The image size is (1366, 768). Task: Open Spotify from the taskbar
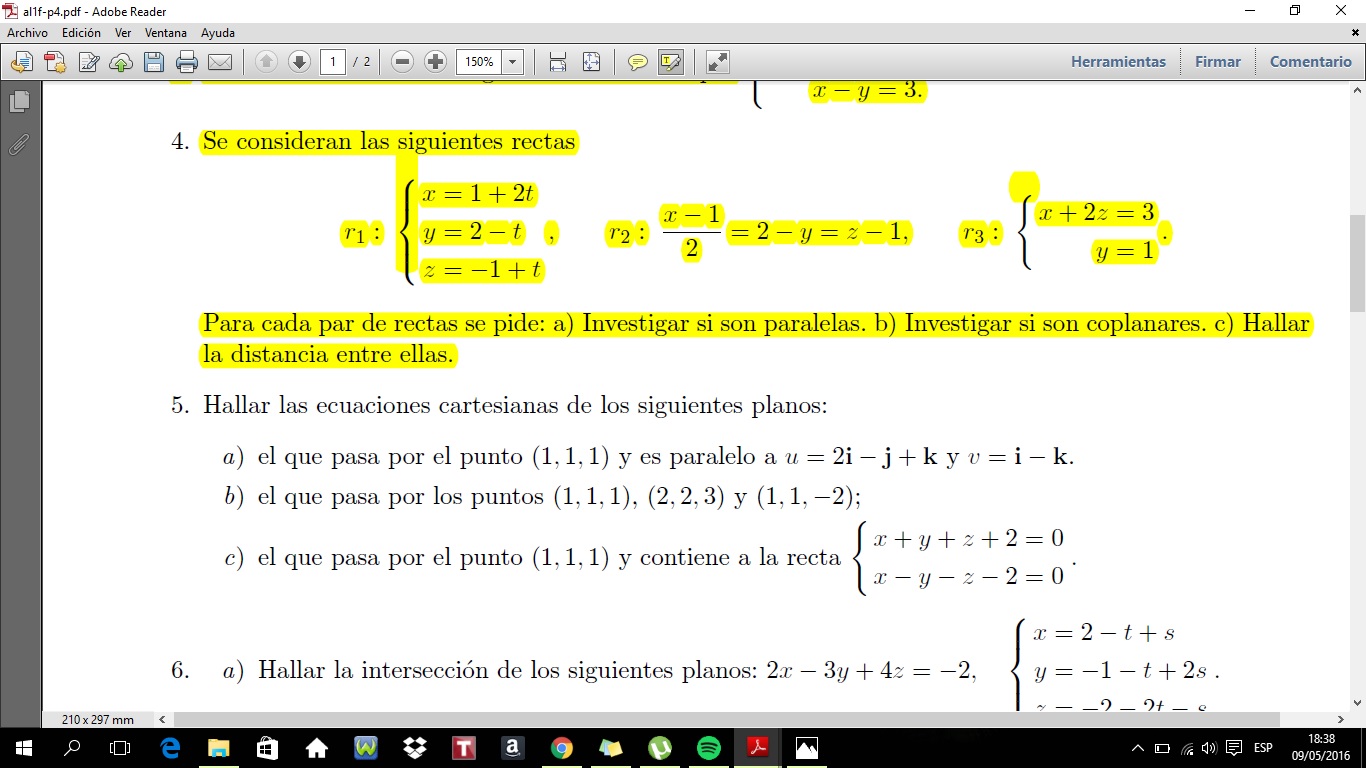click(708, 748)
